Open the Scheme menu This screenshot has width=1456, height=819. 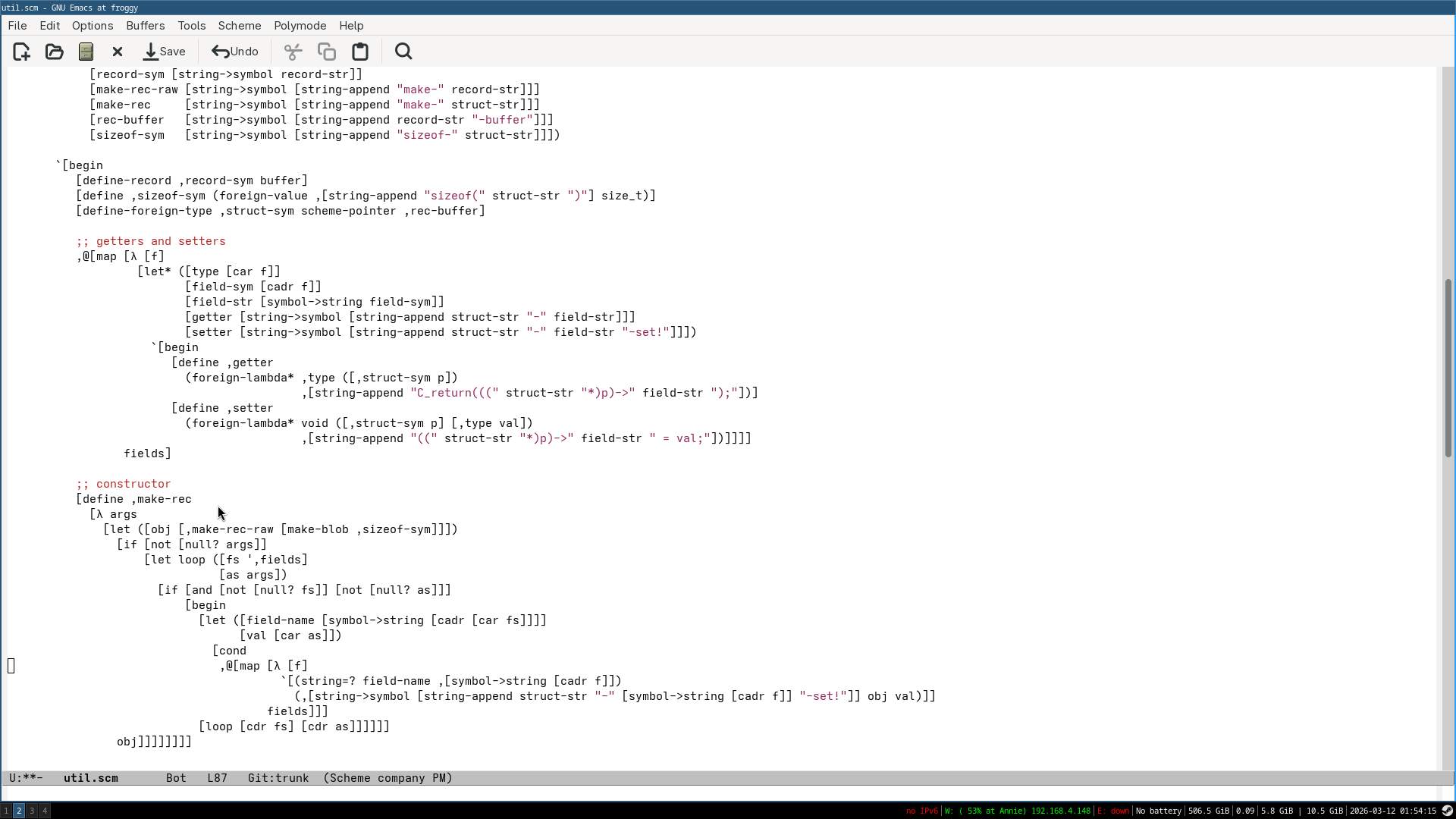[239, 25]
